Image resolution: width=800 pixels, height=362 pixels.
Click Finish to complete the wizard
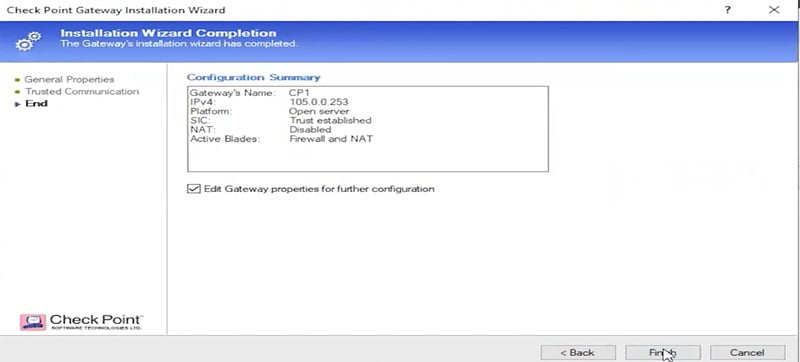tap(663, 352)
